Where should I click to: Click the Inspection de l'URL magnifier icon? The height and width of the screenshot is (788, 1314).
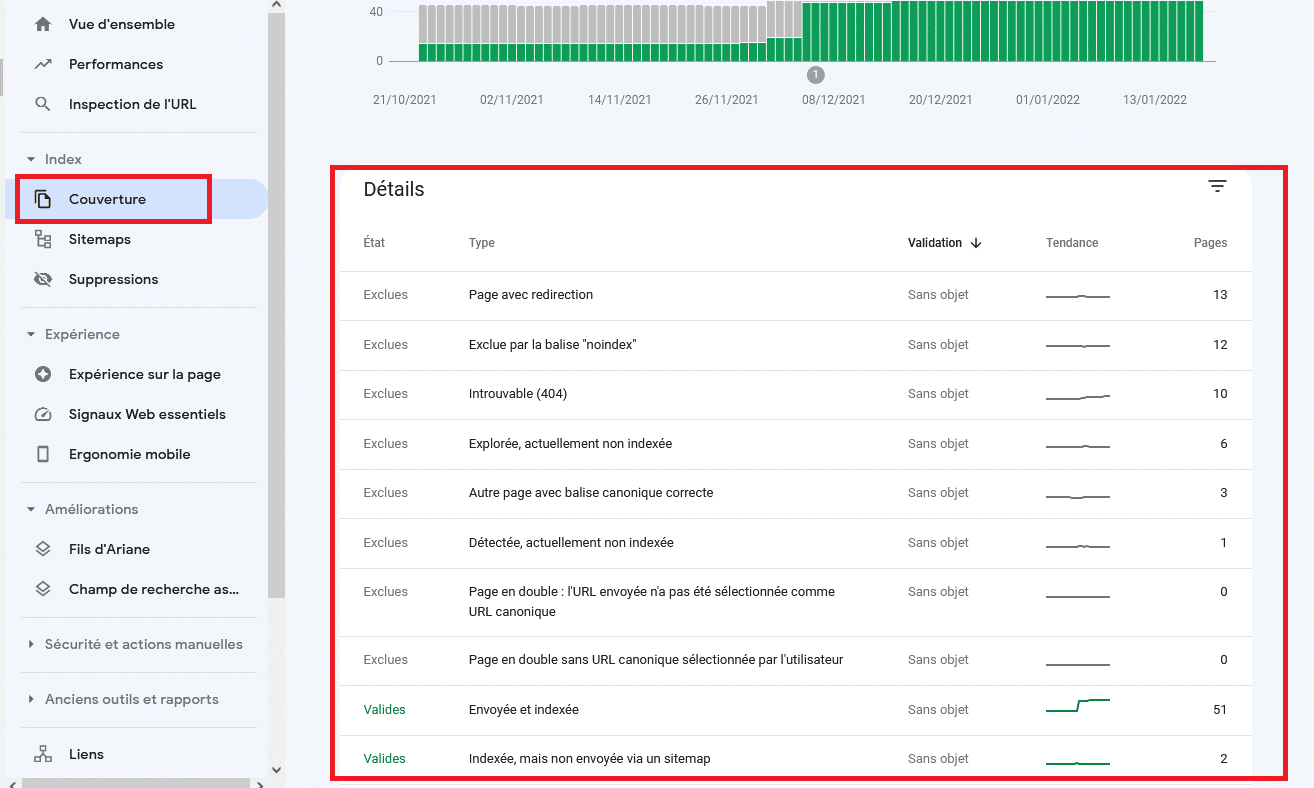tap(43, 104)
